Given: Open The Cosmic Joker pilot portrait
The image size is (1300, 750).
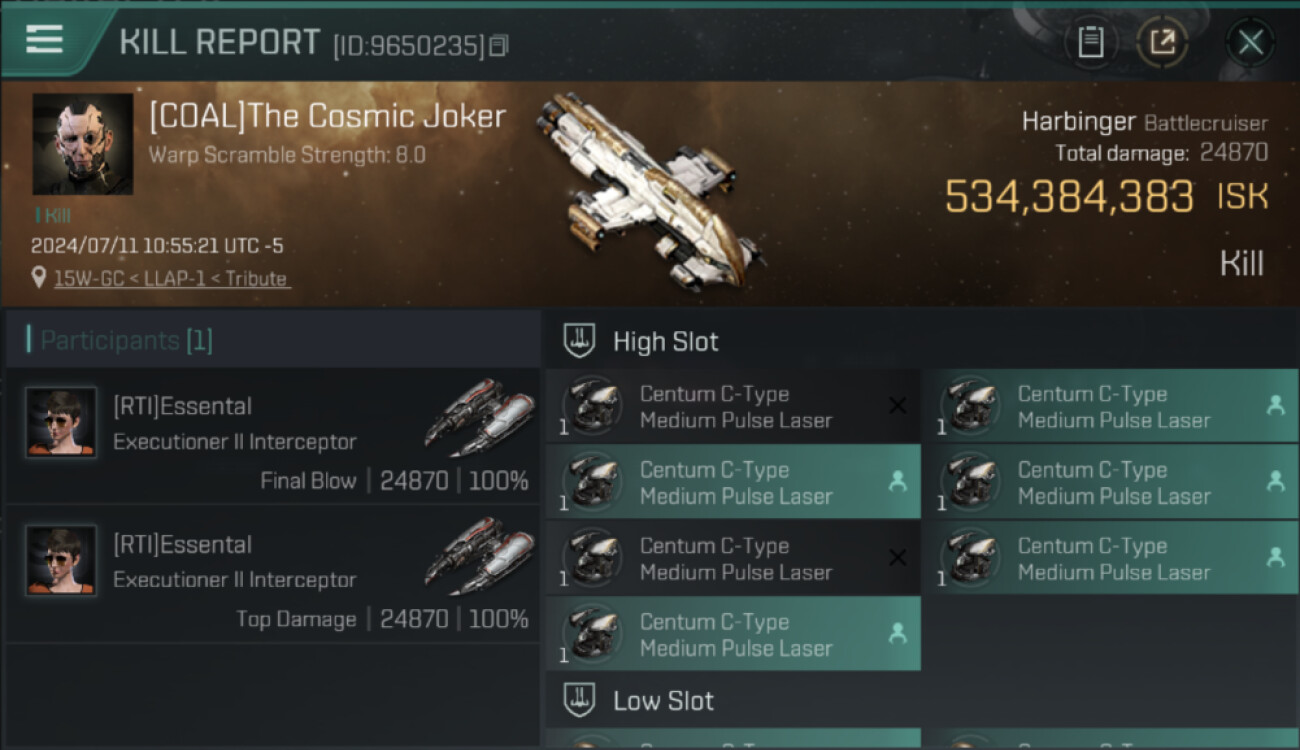Looking at the screenshot, I should 82,144.
